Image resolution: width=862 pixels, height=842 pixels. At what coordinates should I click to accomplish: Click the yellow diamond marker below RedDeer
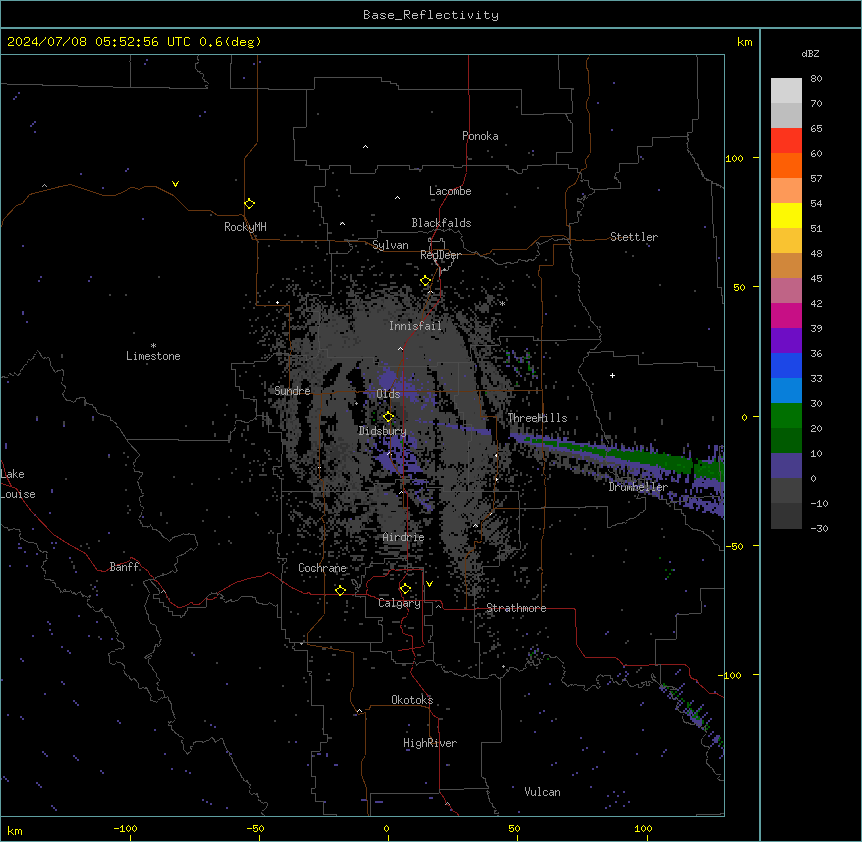click(426, 281)
